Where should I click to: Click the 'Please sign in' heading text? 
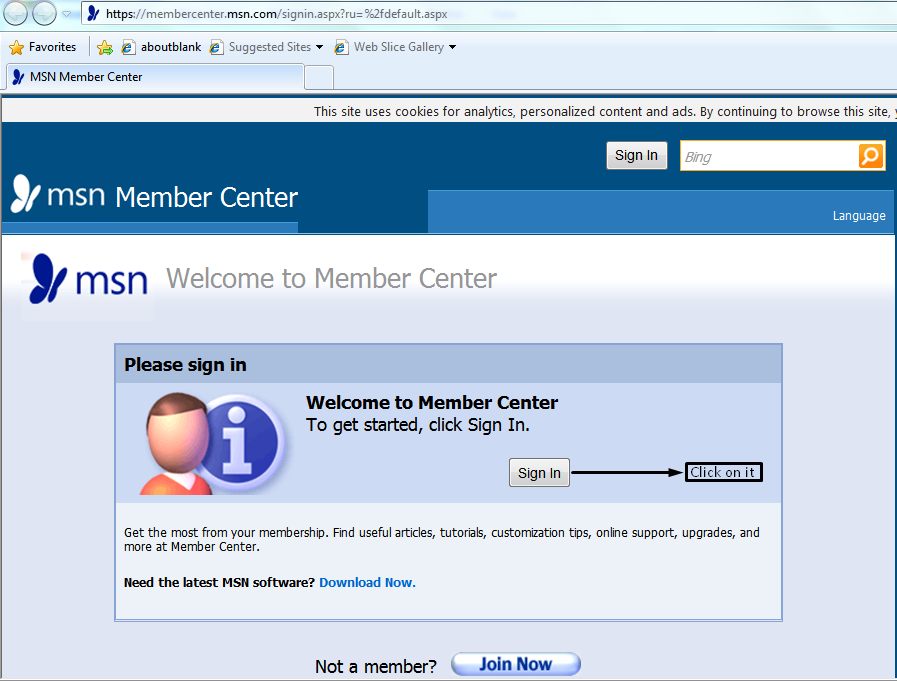185,365
